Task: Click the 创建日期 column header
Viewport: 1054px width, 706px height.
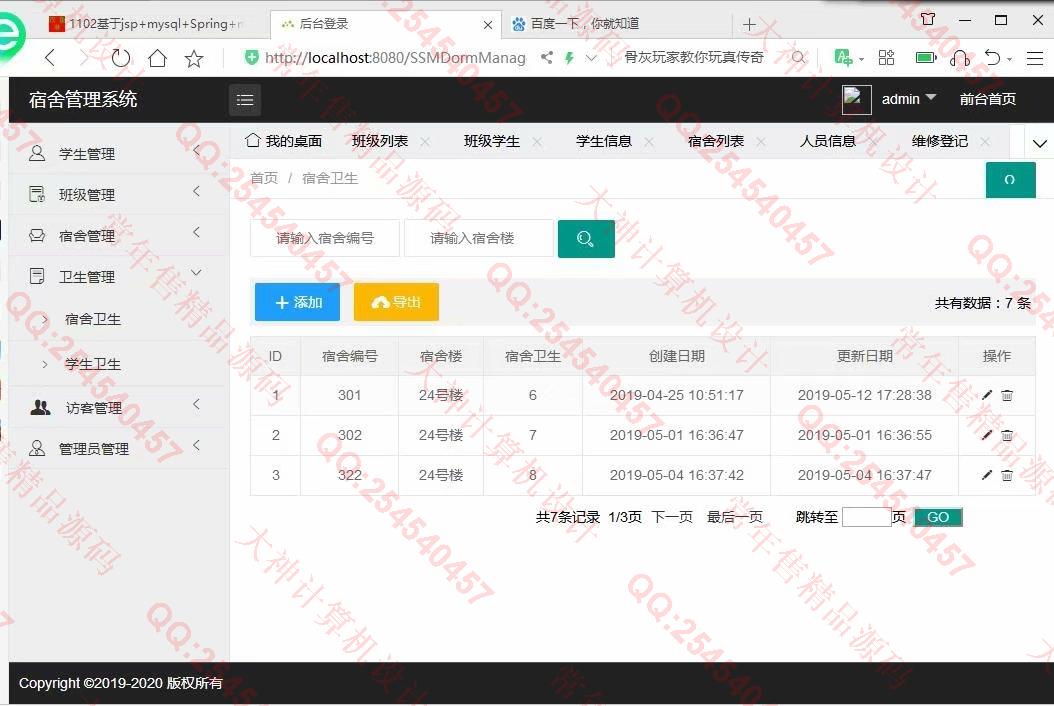Action: click(676, 356)
